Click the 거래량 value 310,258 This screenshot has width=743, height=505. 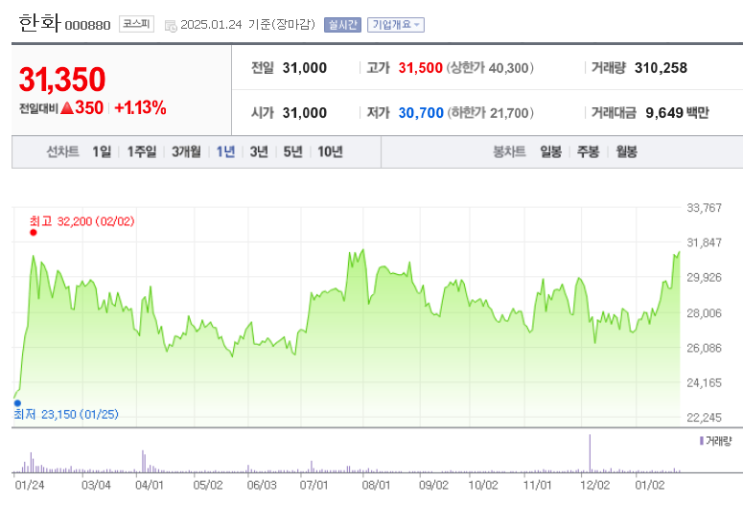(x=661, y=68)
